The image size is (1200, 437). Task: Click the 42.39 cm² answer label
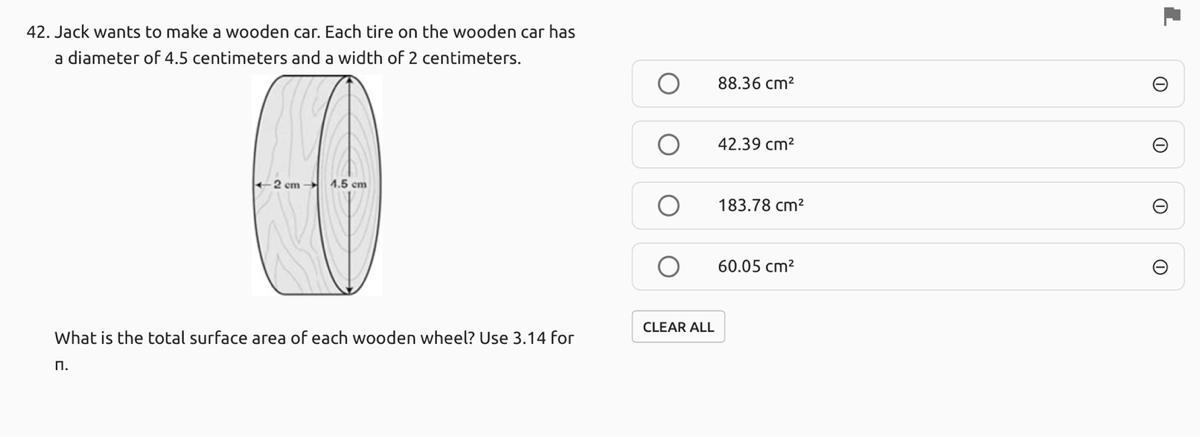[x=756, y=145]
